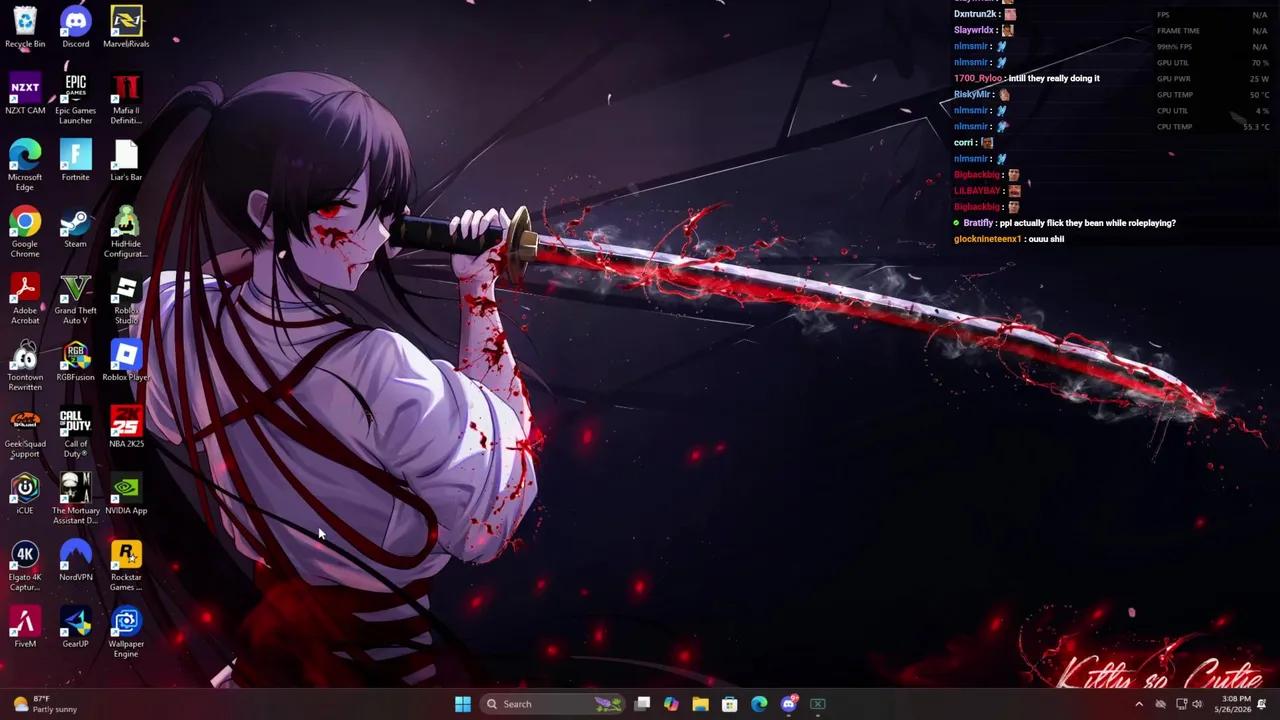Select the Toontown Rewritten shortcut

coord(25,366)
